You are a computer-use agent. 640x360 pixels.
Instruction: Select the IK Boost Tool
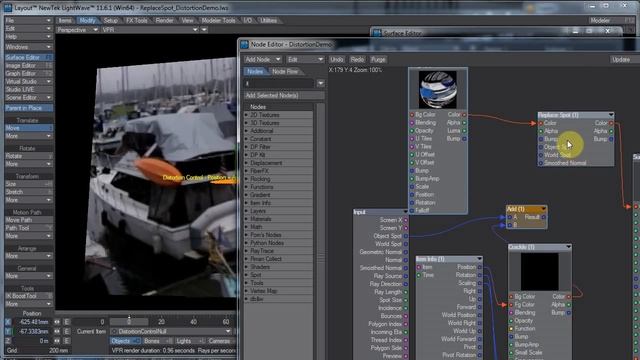(28, 296)
